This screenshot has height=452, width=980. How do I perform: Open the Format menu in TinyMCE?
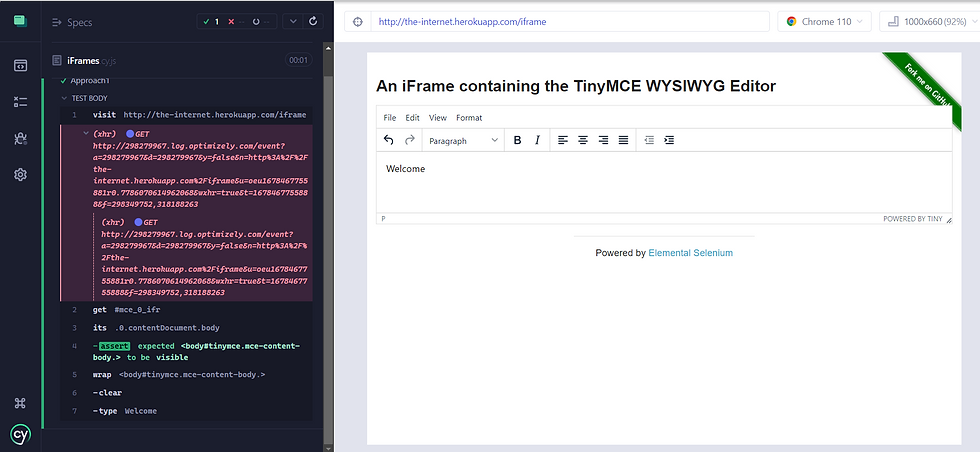[x=469, y=118]
